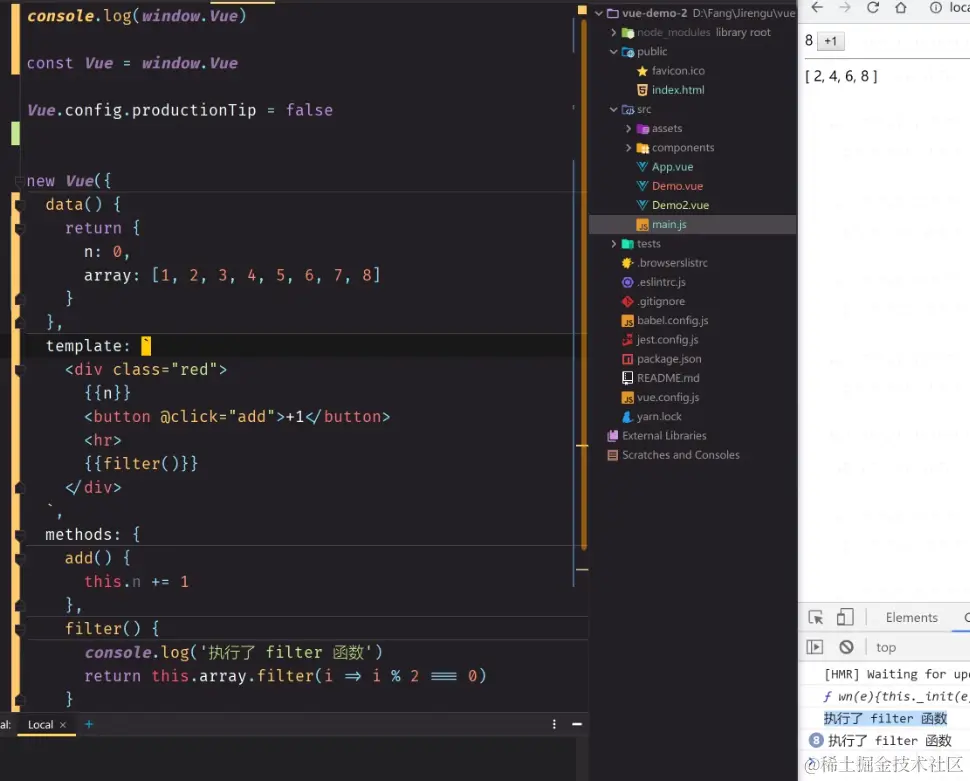This screenshot has height=781, width=970.
Task: Select Demo2.vue in project tree
Action: (x=680, y=205)
